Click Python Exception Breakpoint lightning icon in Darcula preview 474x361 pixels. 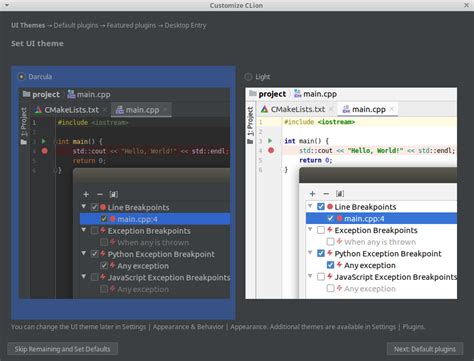(103, 254)
